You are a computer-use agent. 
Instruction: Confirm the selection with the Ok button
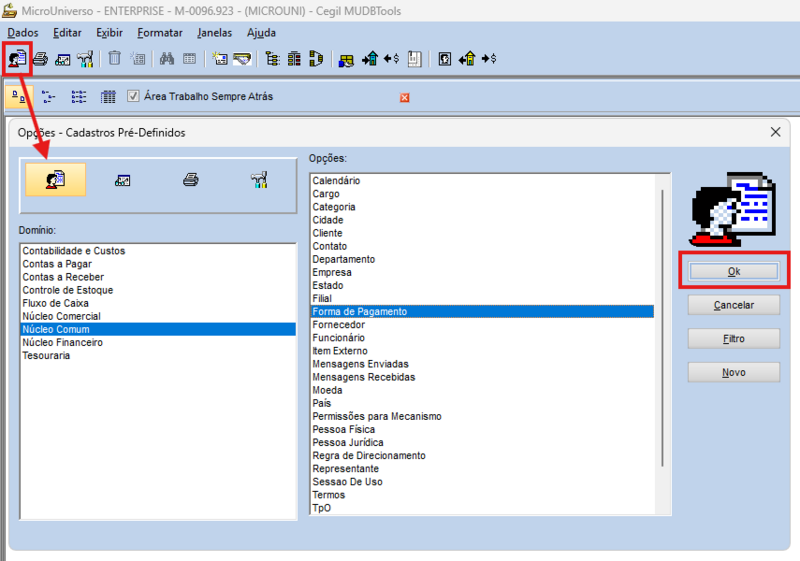click(x=734, y=271)
